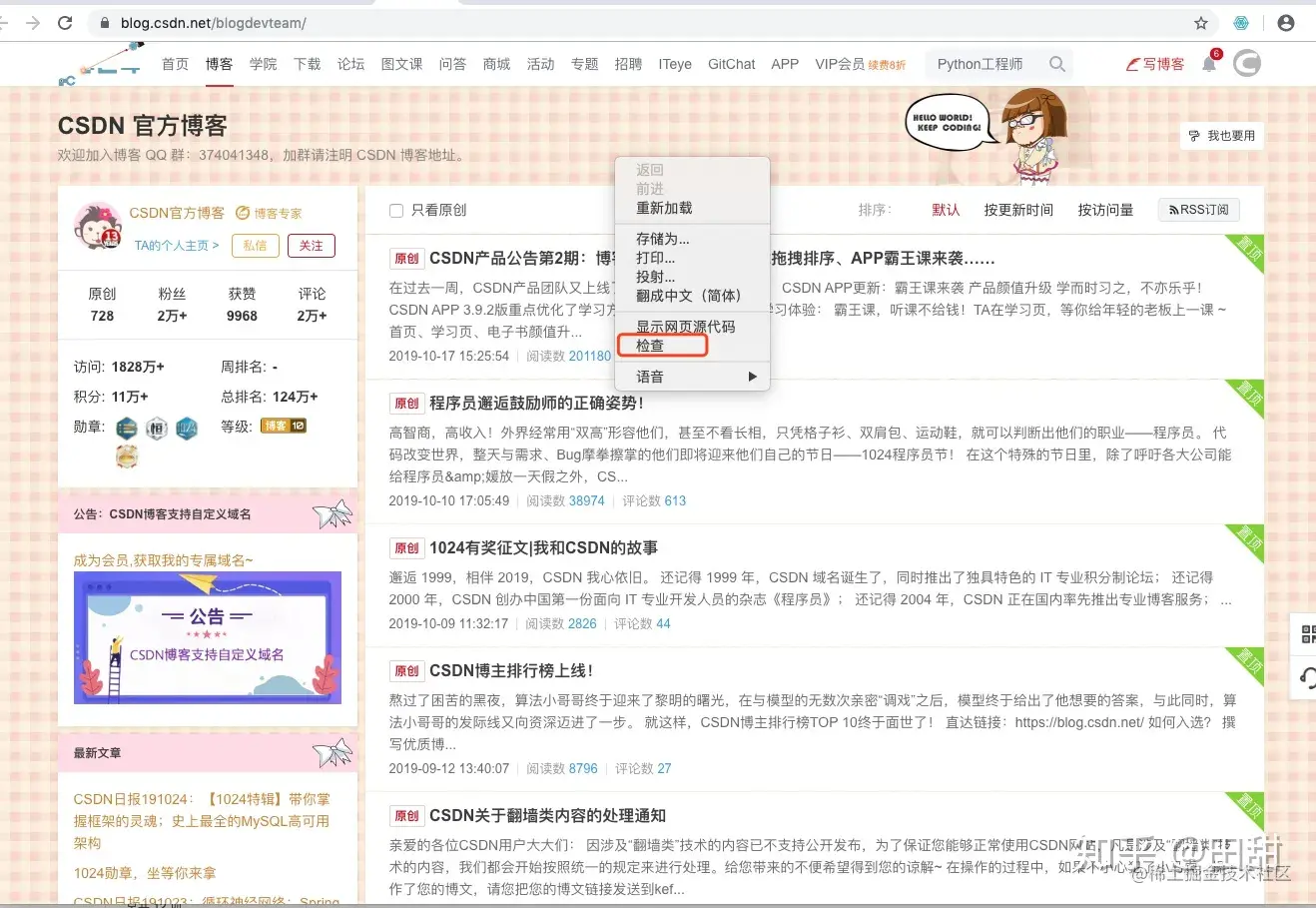Click the RSS订阅 button
Image resolution: width=1316 pixels, height=908 pixels.
point(1199,210)
